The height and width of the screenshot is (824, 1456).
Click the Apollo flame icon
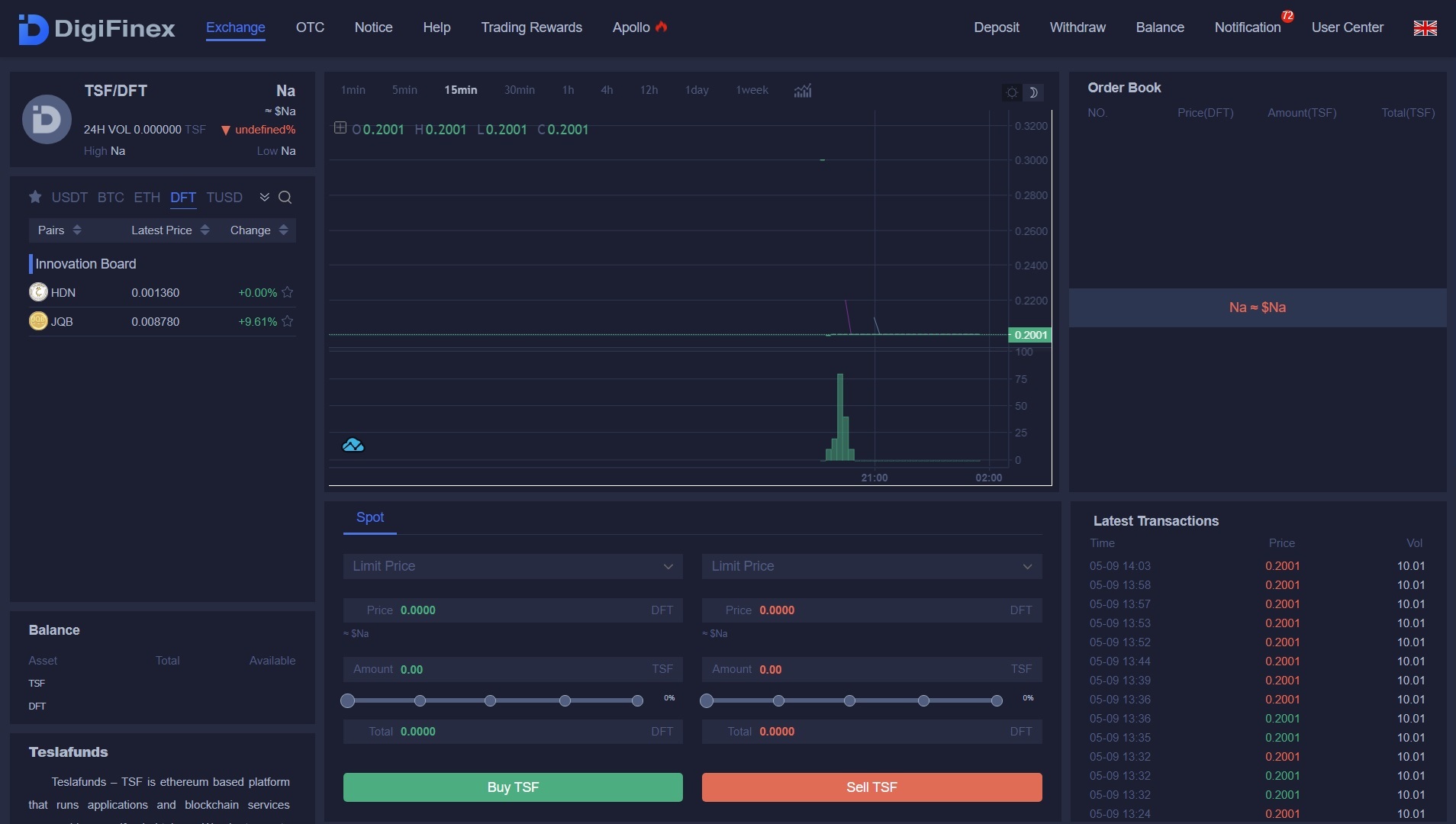pyautogui.click(x=661, y=27)
